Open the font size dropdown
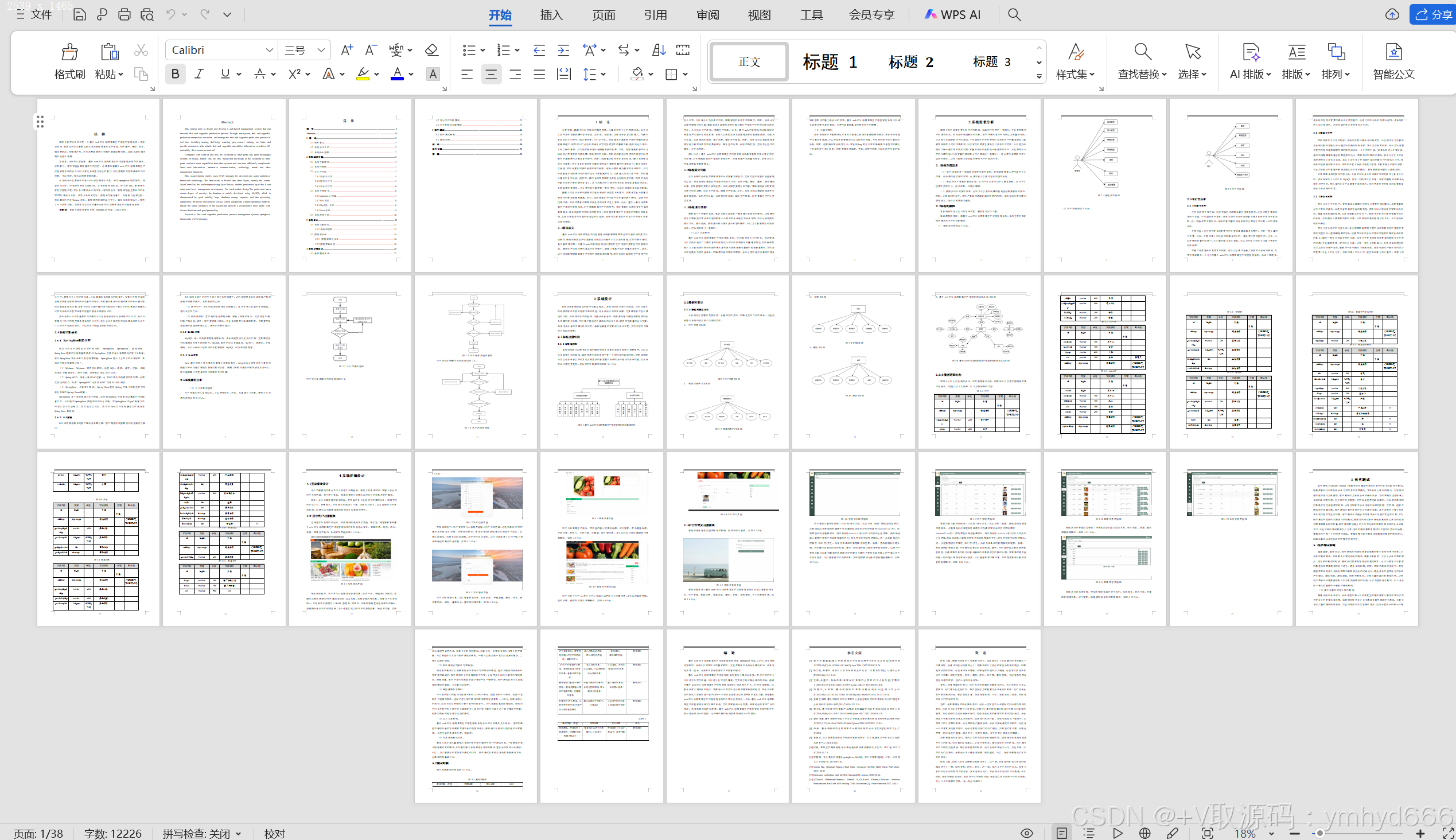Screen dimensions: 1456x840 pyautogui.click(x=321, y=50)
